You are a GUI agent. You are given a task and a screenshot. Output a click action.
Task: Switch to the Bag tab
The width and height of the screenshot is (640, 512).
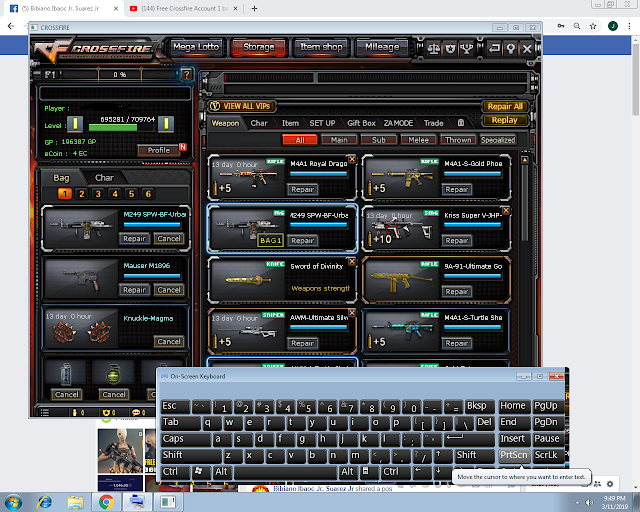[61, 178]
